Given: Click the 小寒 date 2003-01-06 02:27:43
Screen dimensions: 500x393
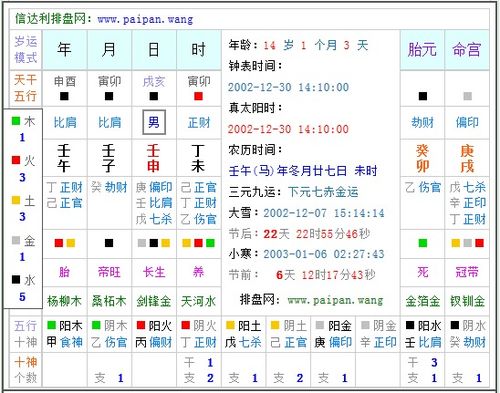Looking at the screenshot, I should pyautogui.click(x=324, y=254).
